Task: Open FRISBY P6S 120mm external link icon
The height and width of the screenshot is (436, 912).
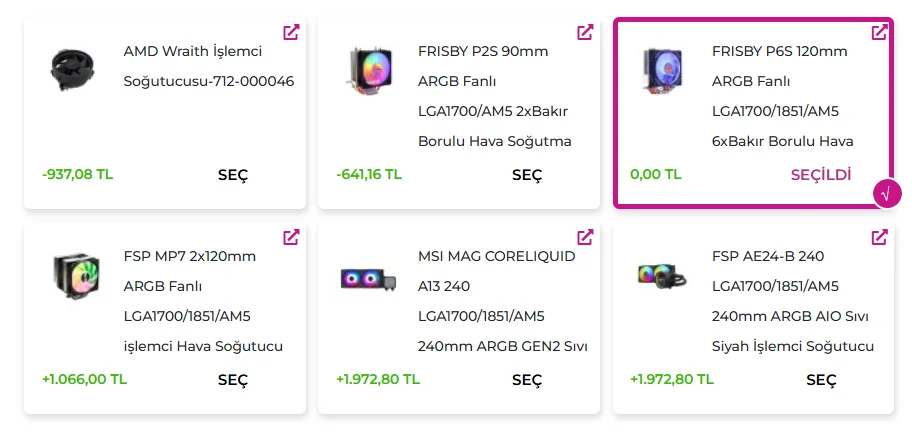Action: [879, 32]
